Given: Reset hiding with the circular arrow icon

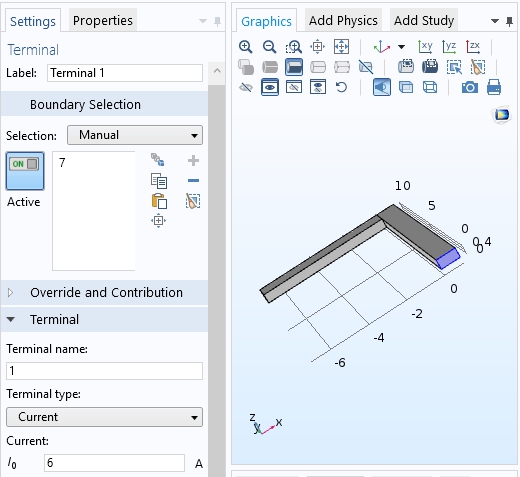Looking at the screenshot, I should tap(341, 87).
